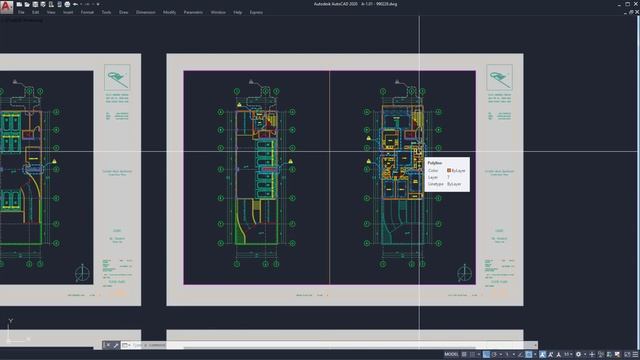Open the status bar Customization menu icon
The image size is (640, 360).
pos(635,355)
